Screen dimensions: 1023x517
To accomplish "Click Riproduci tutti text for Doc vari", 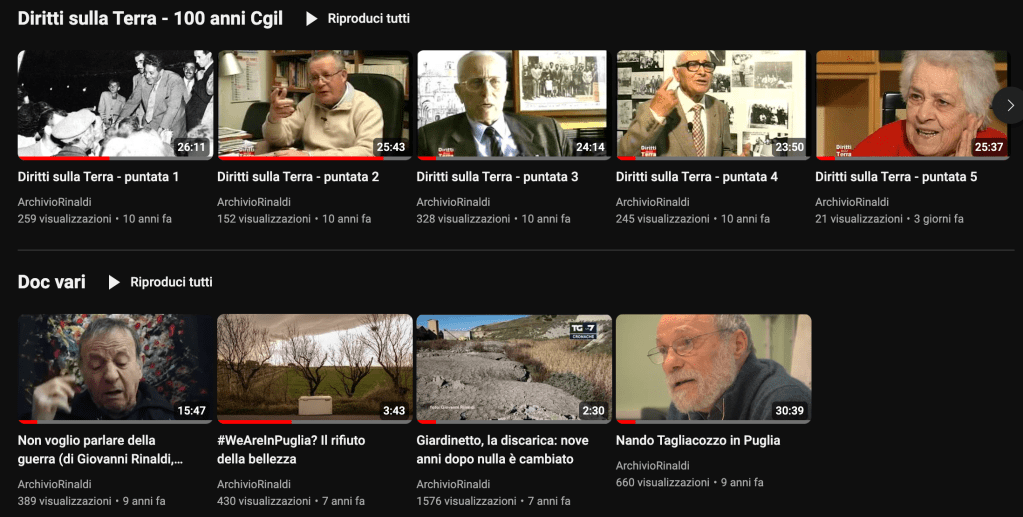I will coord(171,283).
